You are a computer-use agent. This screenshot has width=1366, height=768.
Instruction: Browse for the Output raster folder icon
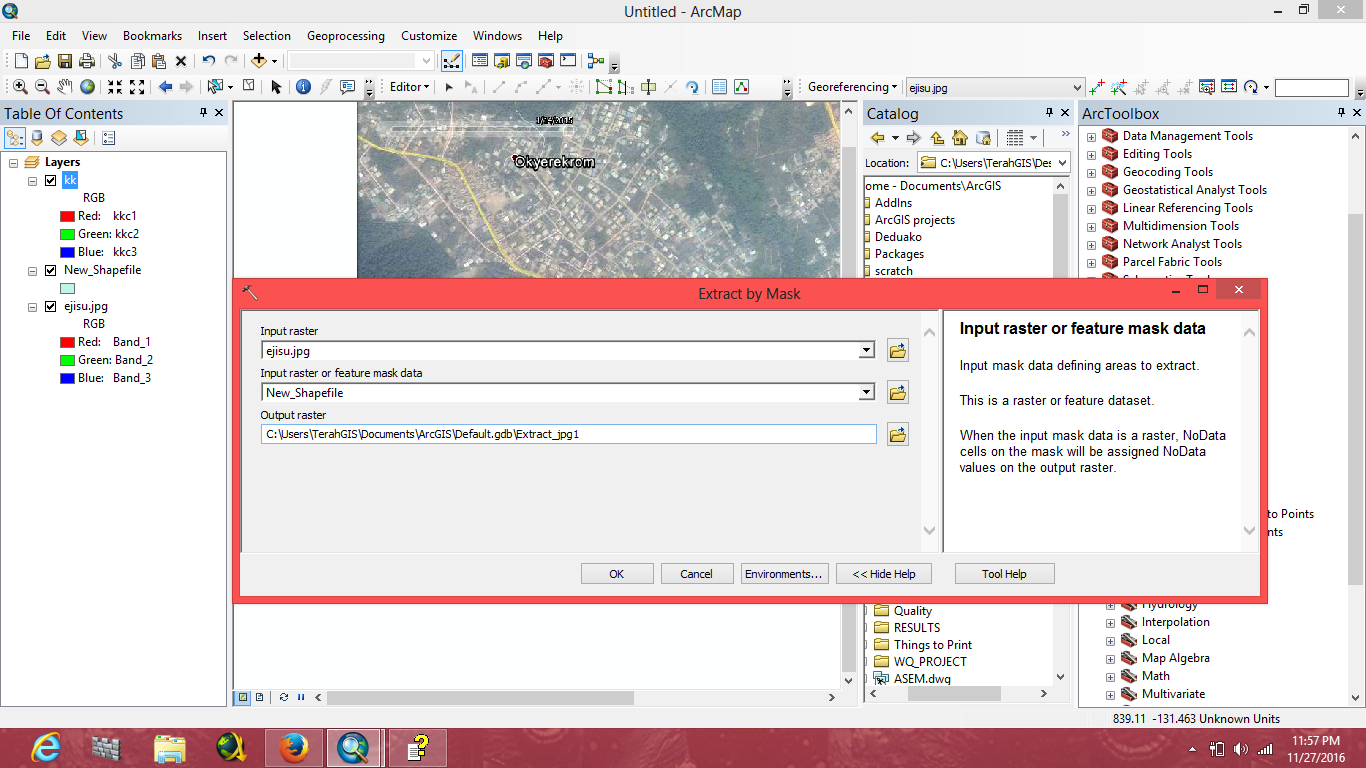[x=897, y=434]
